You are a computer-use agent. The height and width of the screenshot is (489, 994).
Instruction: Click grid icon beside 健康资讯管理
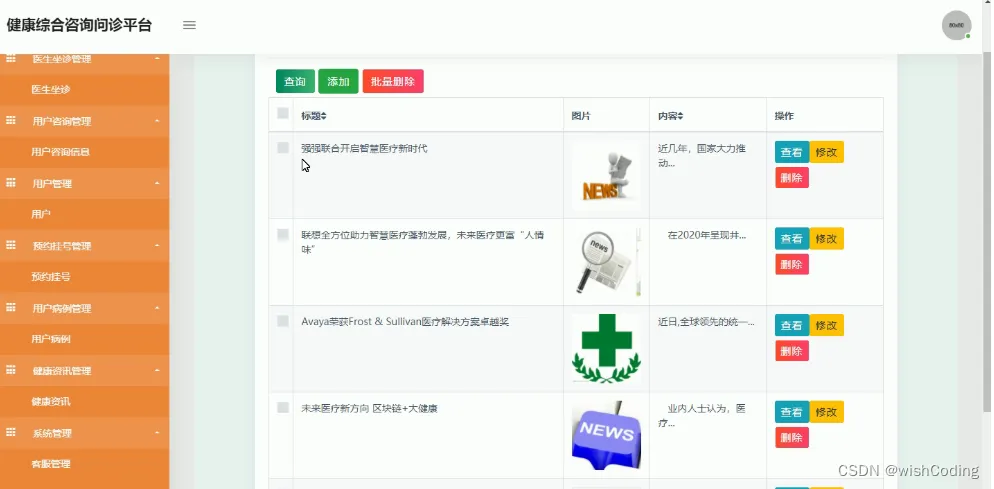click(x=11, y=370)
